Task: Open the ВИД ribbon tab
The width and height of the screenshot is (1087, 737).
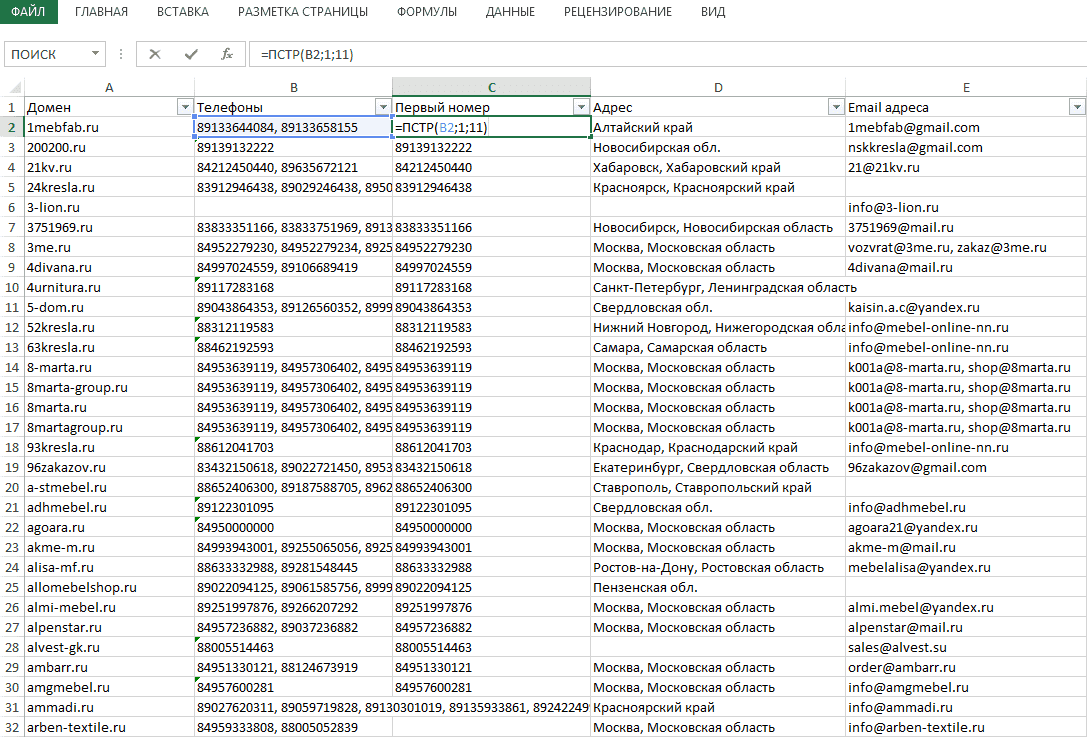Action: coord(713,12)
